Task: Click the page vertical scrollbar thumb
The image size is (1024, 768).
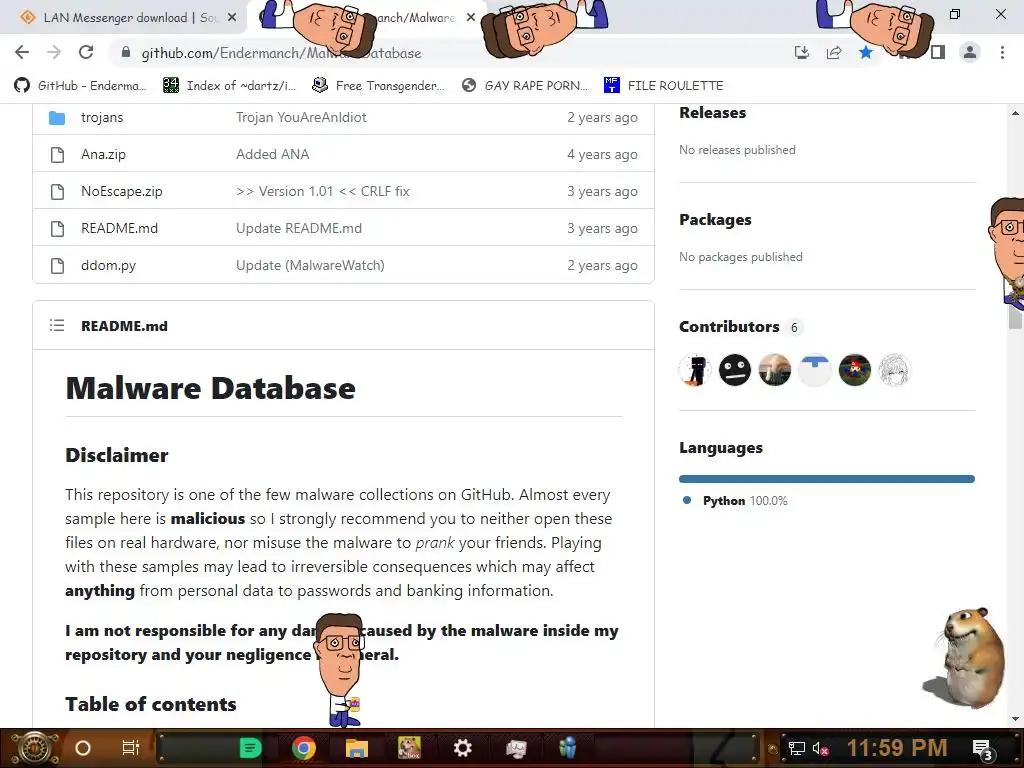Action: click(x=1016, y=317)
